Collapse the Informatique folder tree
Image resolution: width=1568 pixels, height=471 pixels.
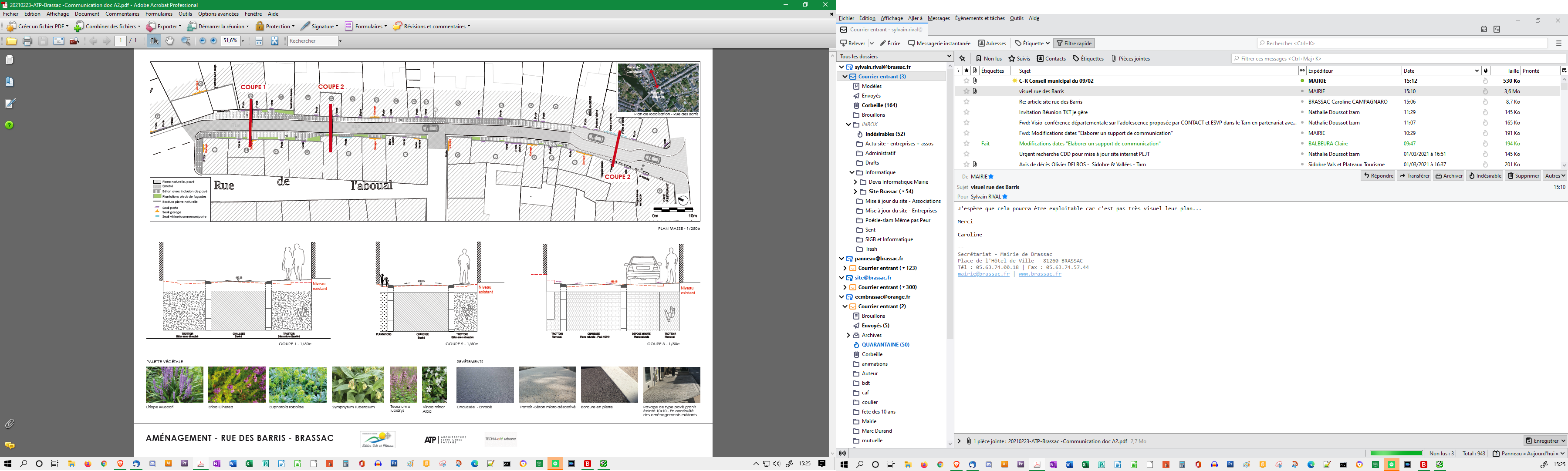coord(852,172)
